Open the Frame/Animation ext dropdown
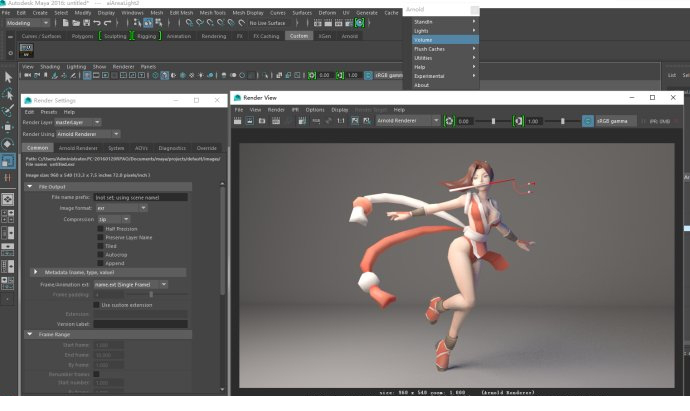The width and height of the screenshot is (690, 411). (x=131, y=285)
